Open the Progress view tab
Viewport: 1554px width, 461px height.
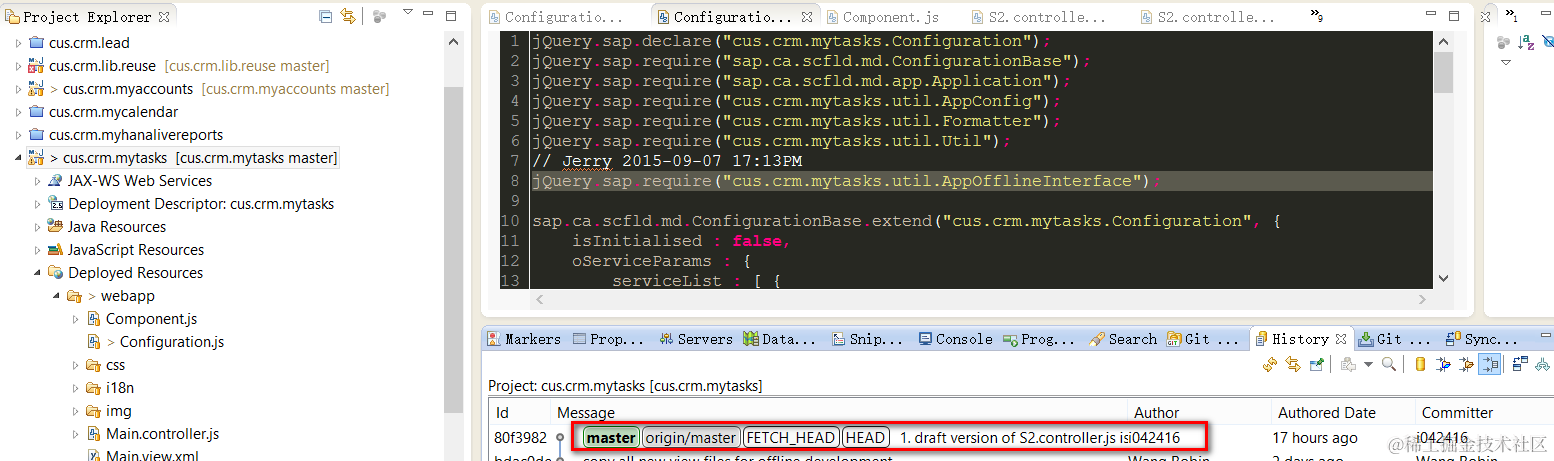coord(1040,339)
